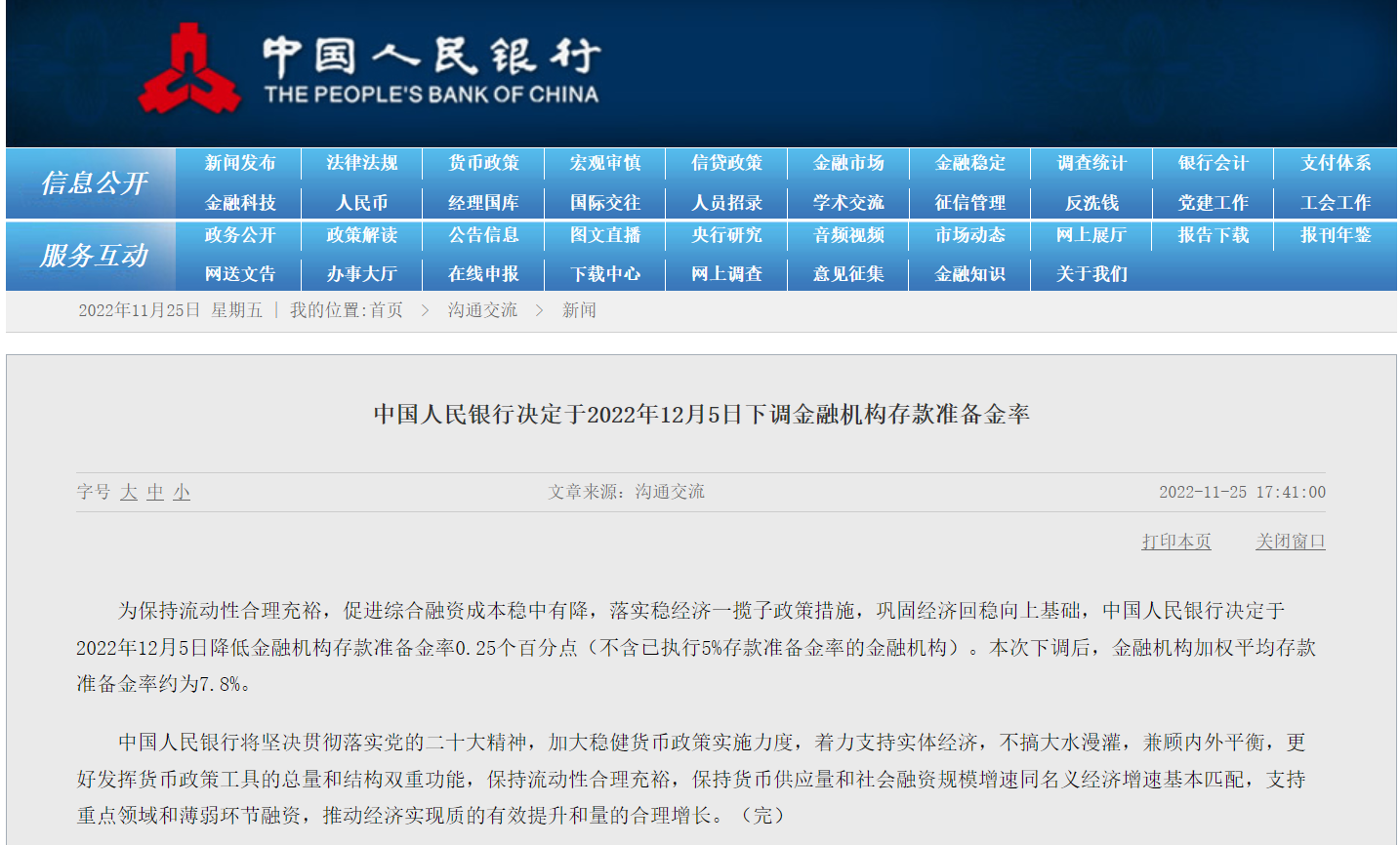Select 经理国库 menu entry

[483, 203]
